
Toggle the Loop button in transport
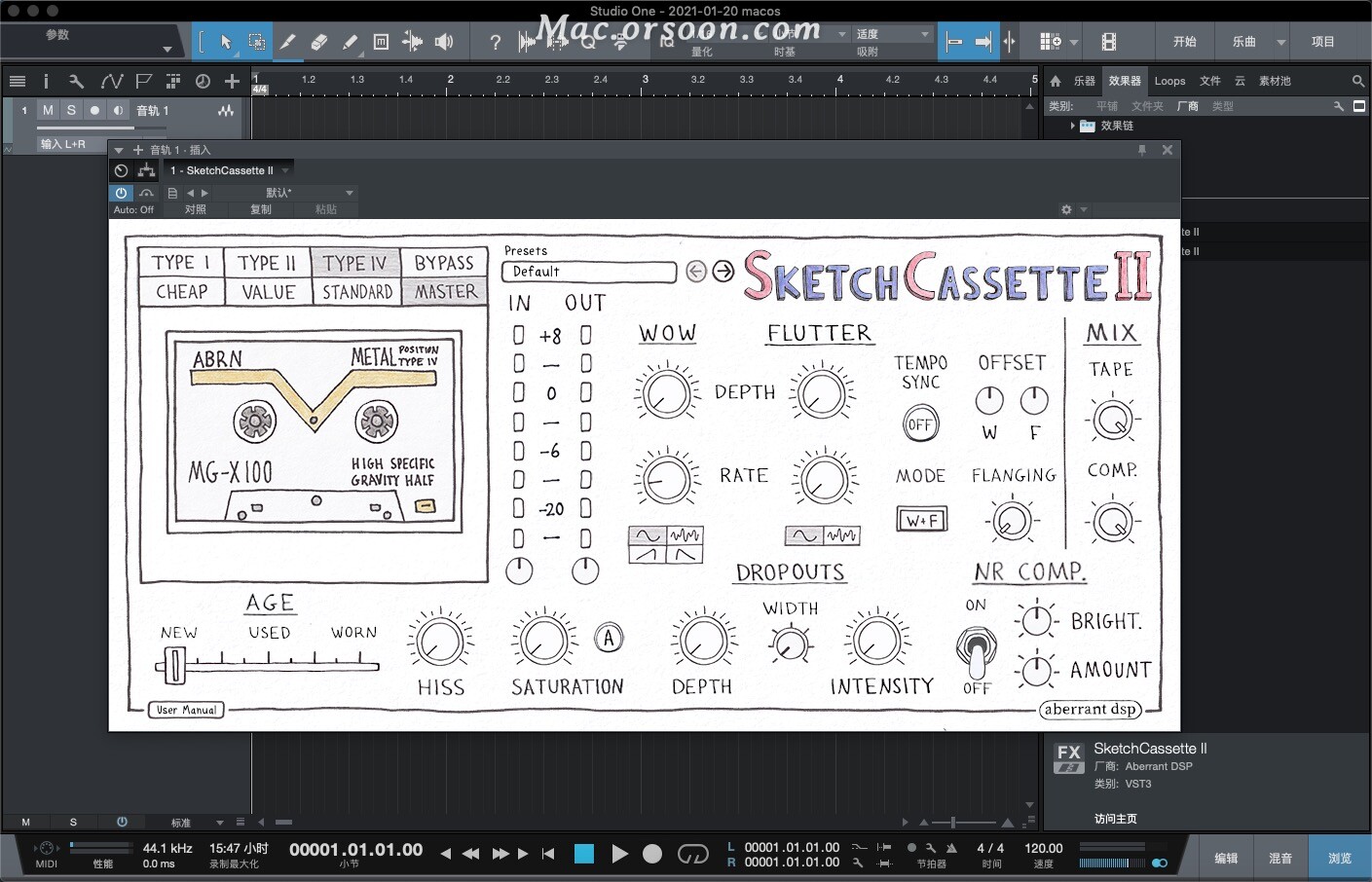(x=692, y=855)
